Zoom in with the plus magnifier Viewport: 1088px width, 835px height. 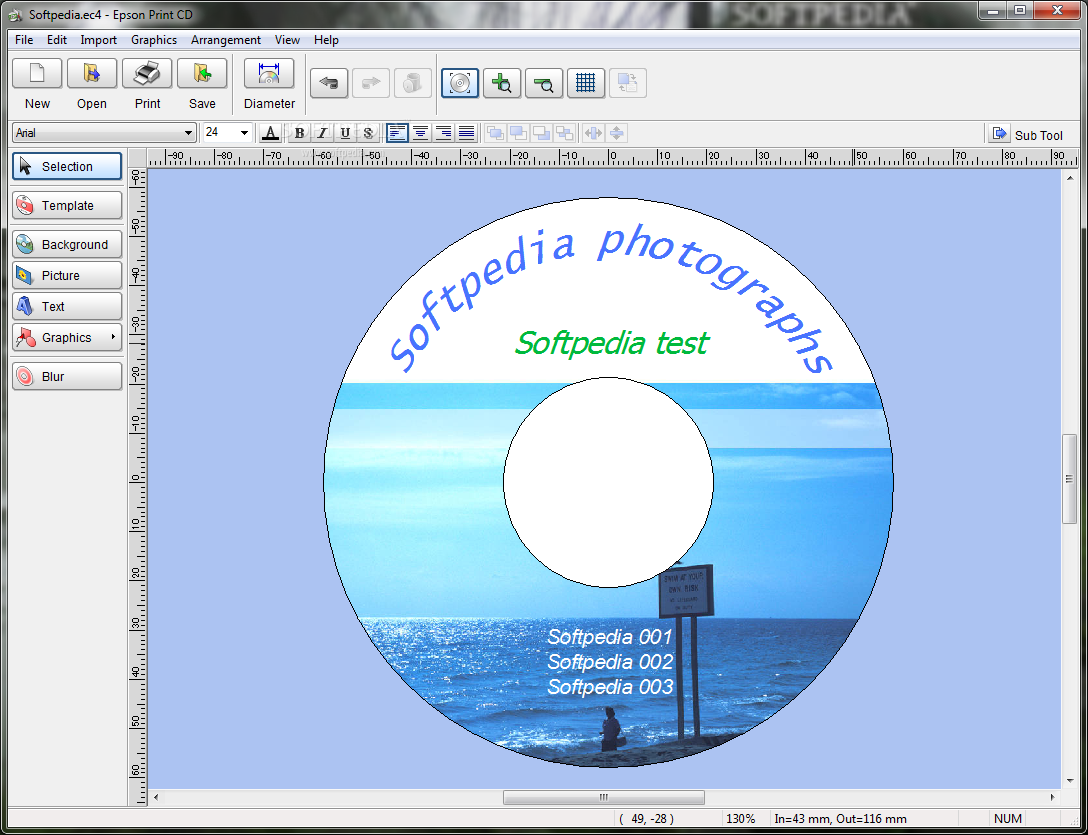502,83
